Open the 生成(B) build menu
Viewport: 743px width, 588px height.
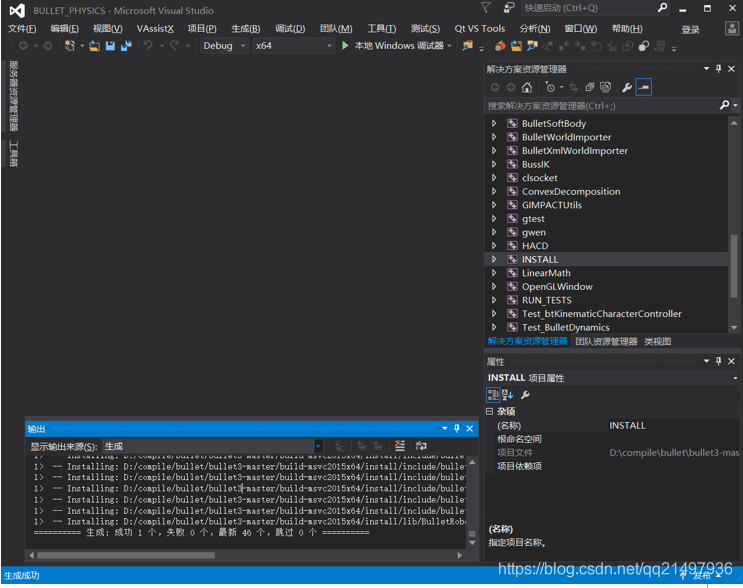(245, 29)
